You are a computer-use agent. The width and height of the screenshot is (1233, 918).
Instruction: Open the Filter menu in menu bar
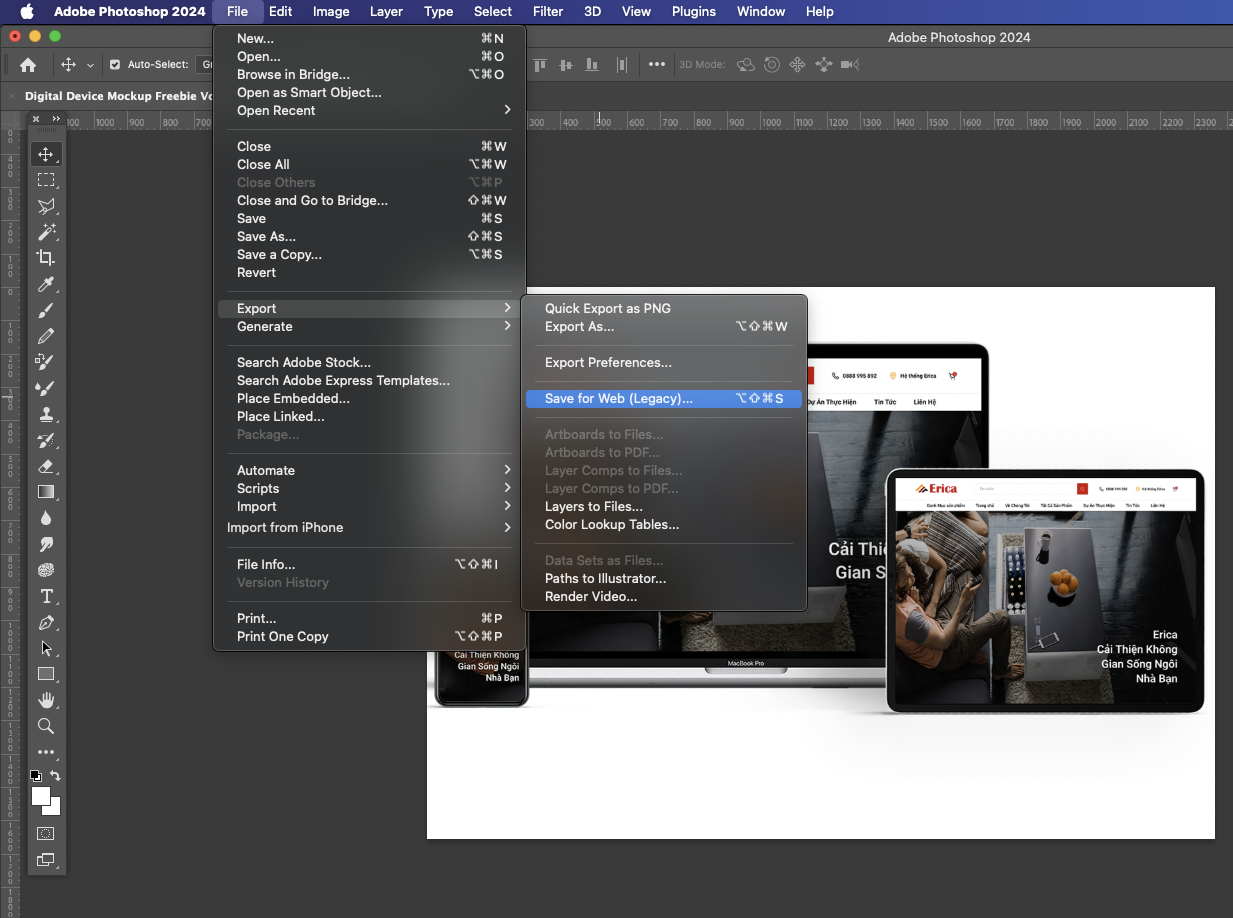(547, 12)
